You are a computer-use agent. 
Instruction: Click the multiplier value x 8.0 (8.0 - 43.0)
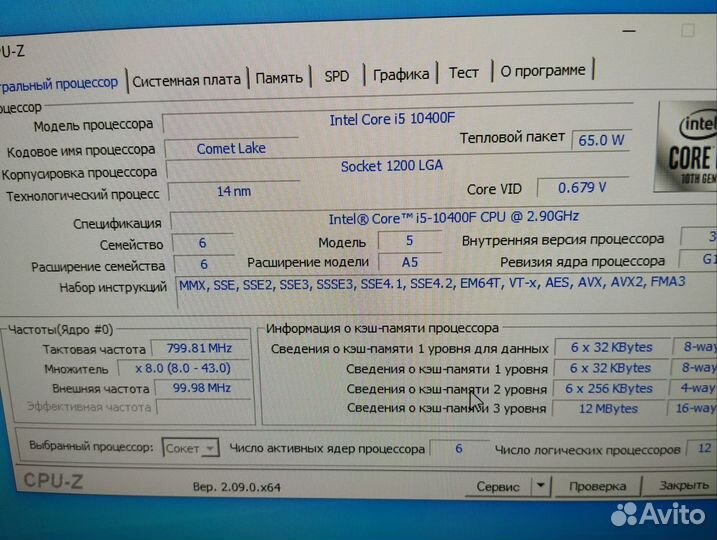pos(183,368)
